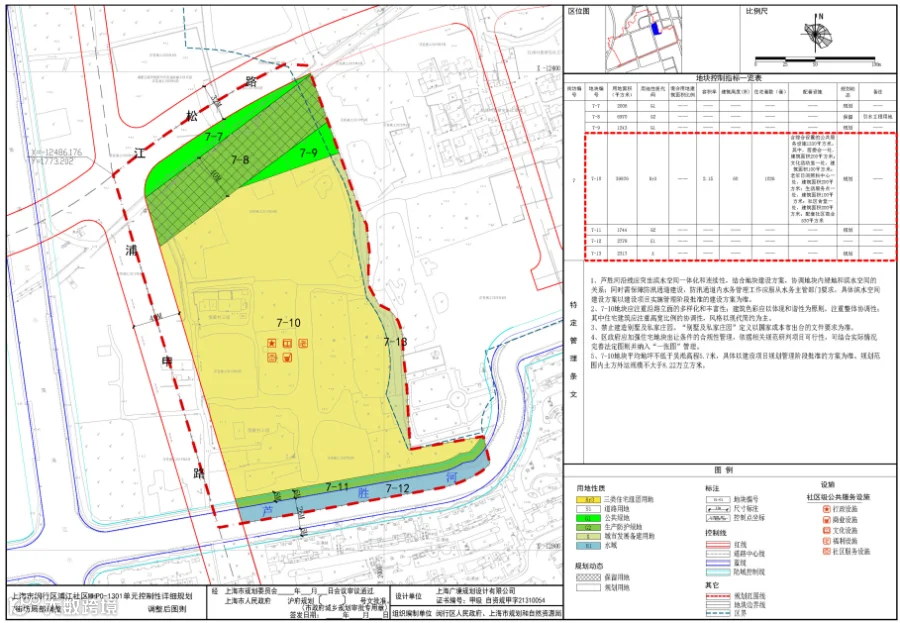Click the 商业设施 icon in the legend
This screenshot has height=623, width=900.
coord(827,520)
